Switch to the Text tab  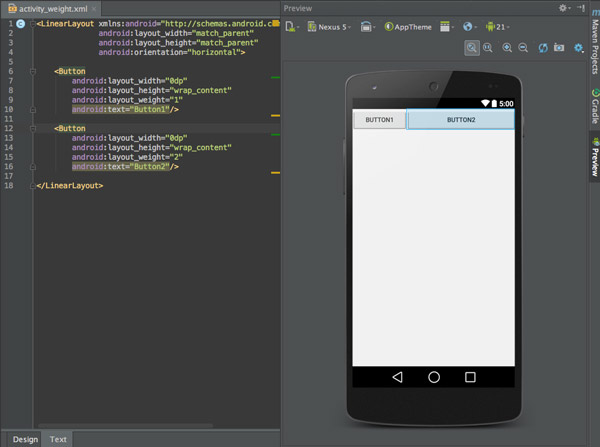click(x=58, y=439)
